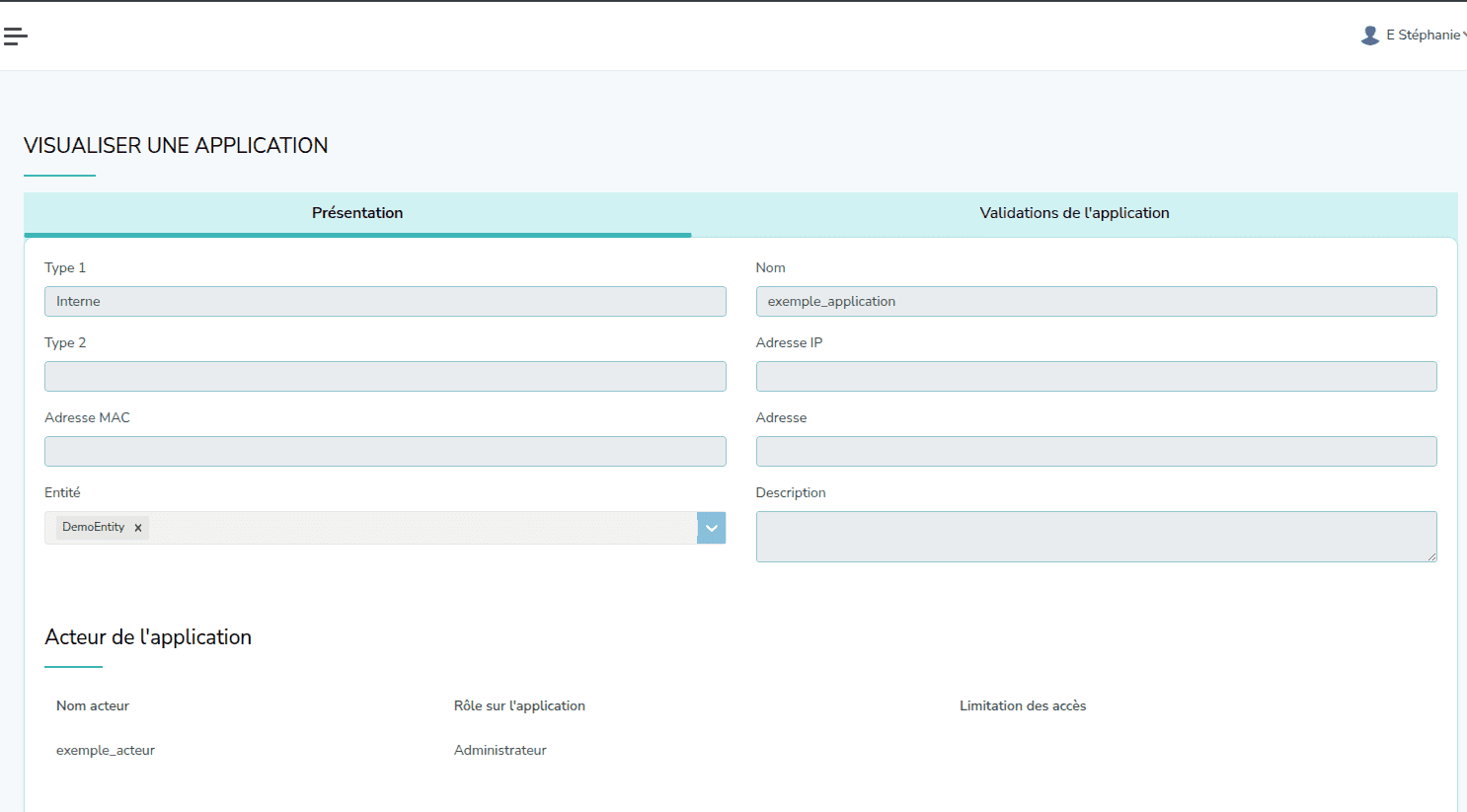
Task: Focus the Adresse text field
Action: coord(1096,452)
